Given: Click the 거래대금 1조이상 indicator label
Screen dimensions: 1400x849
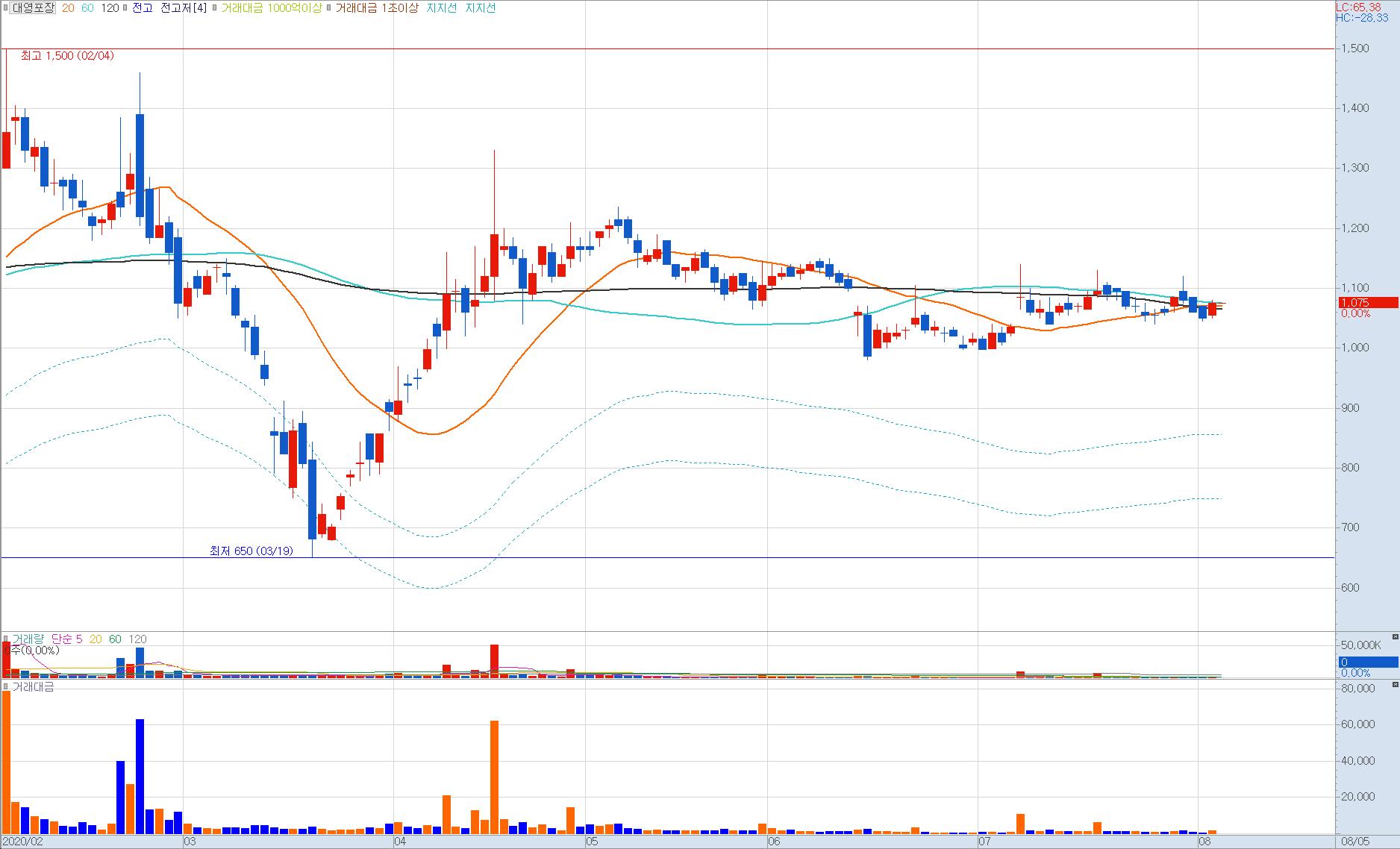Looking at the screenshot, I should [x=377, y=8].
